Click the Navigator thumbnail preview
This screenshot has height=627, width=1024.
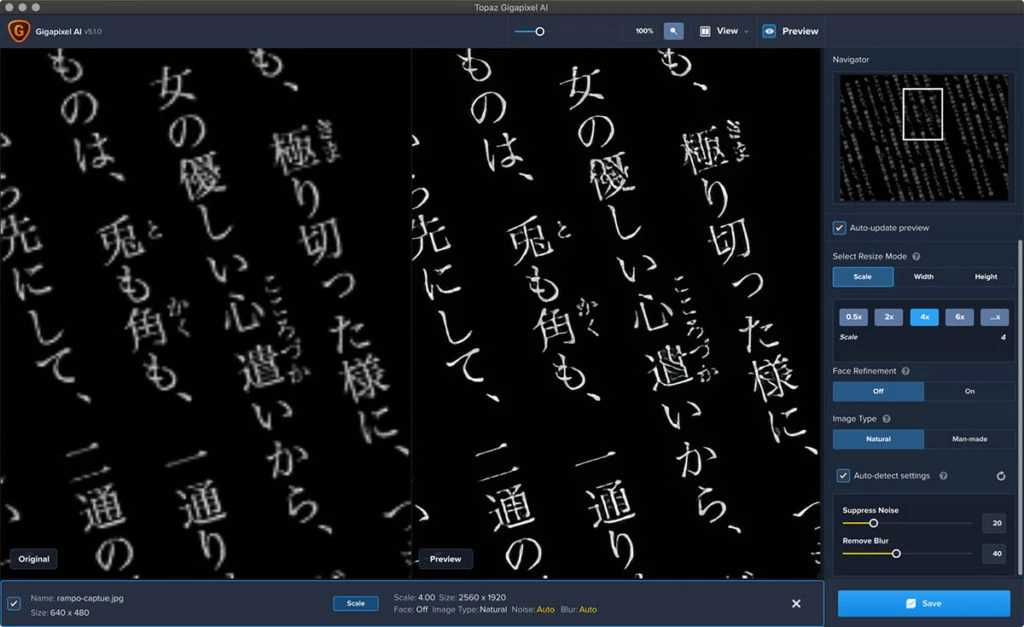pos(922,137)
